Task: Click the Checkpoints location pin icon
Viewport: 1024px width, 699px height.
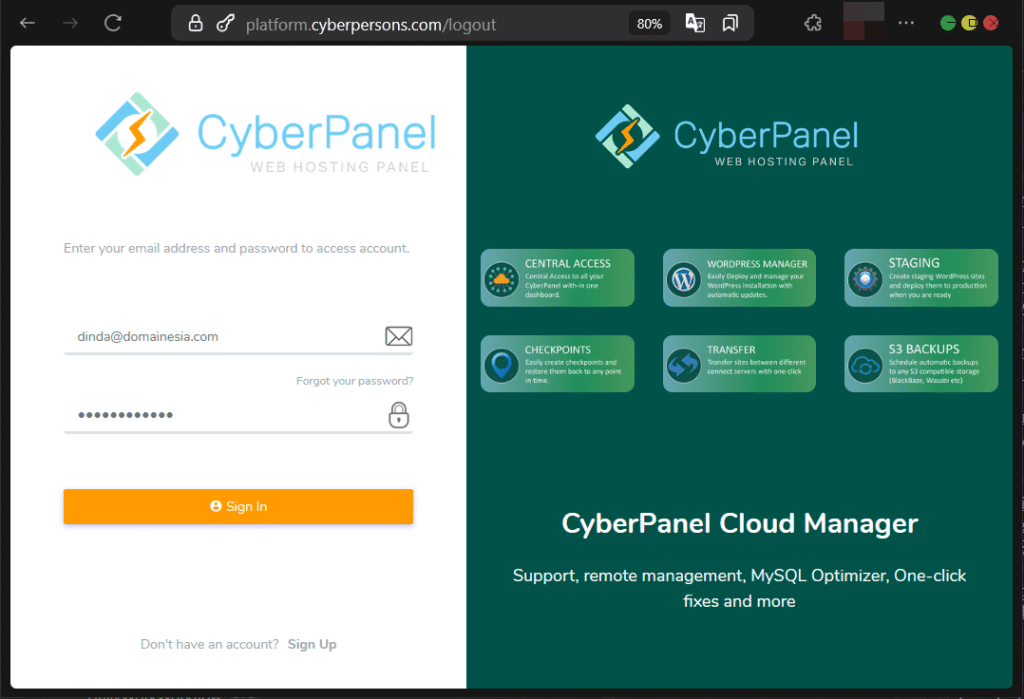Action: 502,366
